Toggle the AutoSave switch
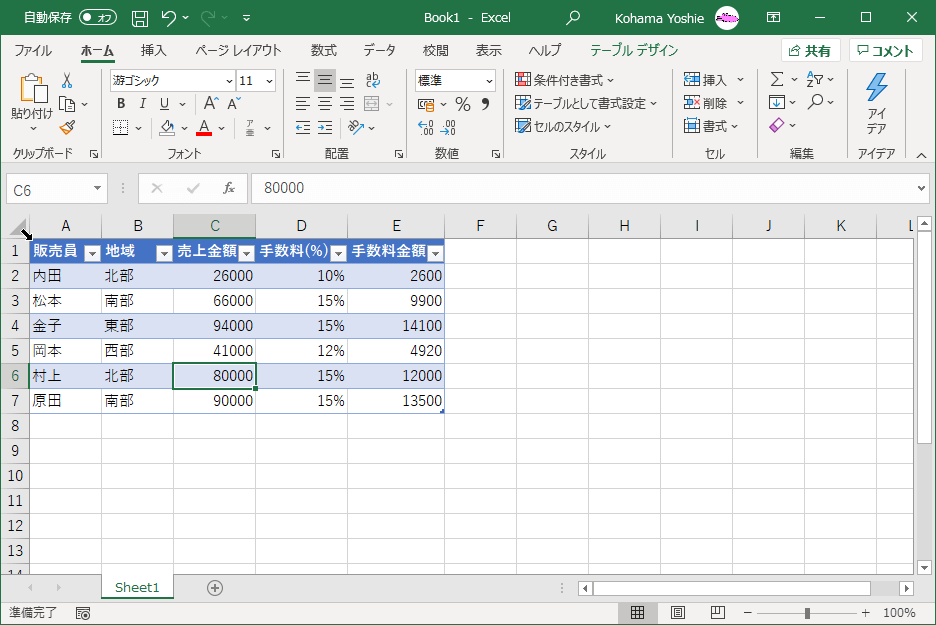The image size is (936, 625). 97,18
